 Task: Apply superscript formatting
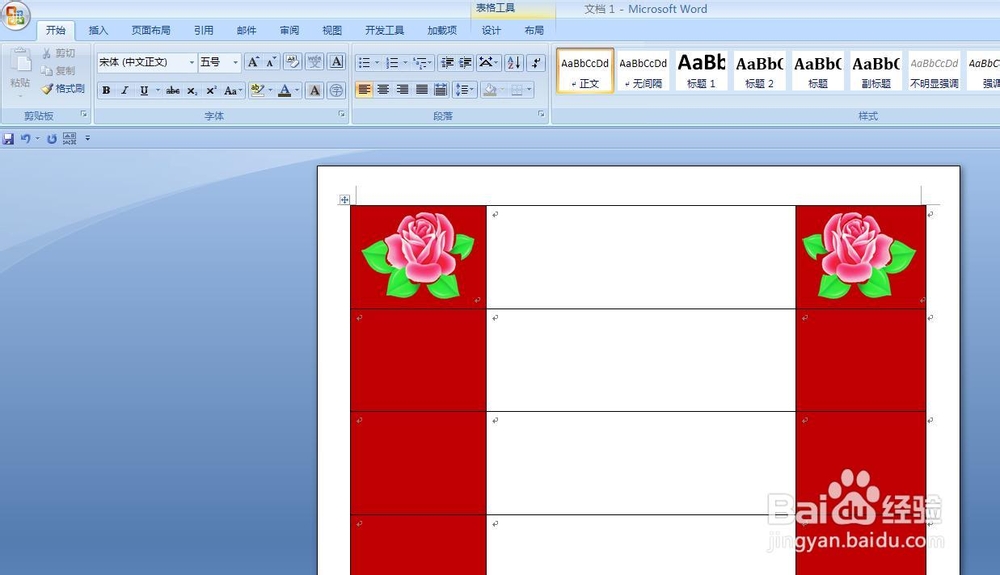tap(211, 91)
